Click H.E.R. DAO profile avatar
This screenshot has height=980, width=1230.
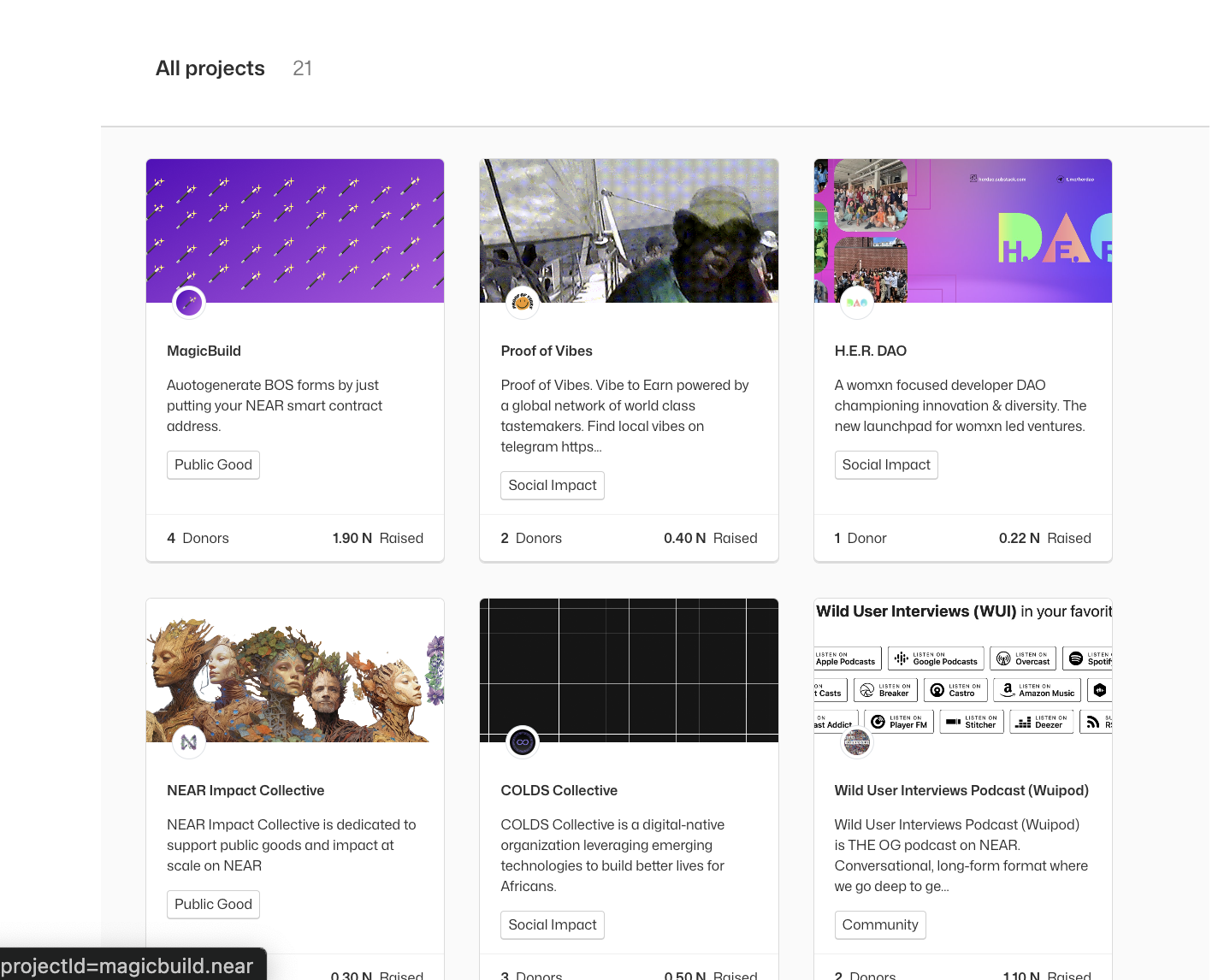pyautogui.click(x=856, y=303)
